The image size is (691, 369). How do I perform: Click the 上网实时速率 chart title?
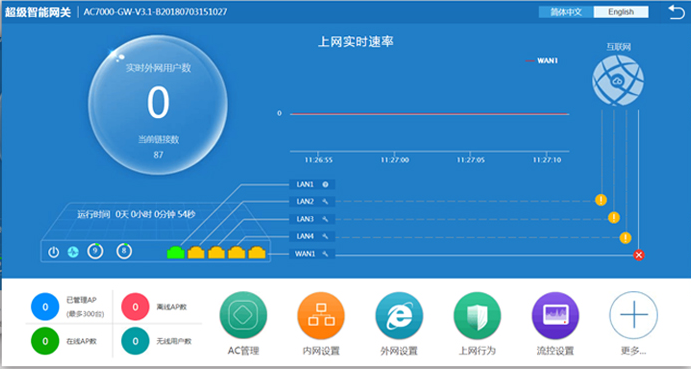(356, 42)
